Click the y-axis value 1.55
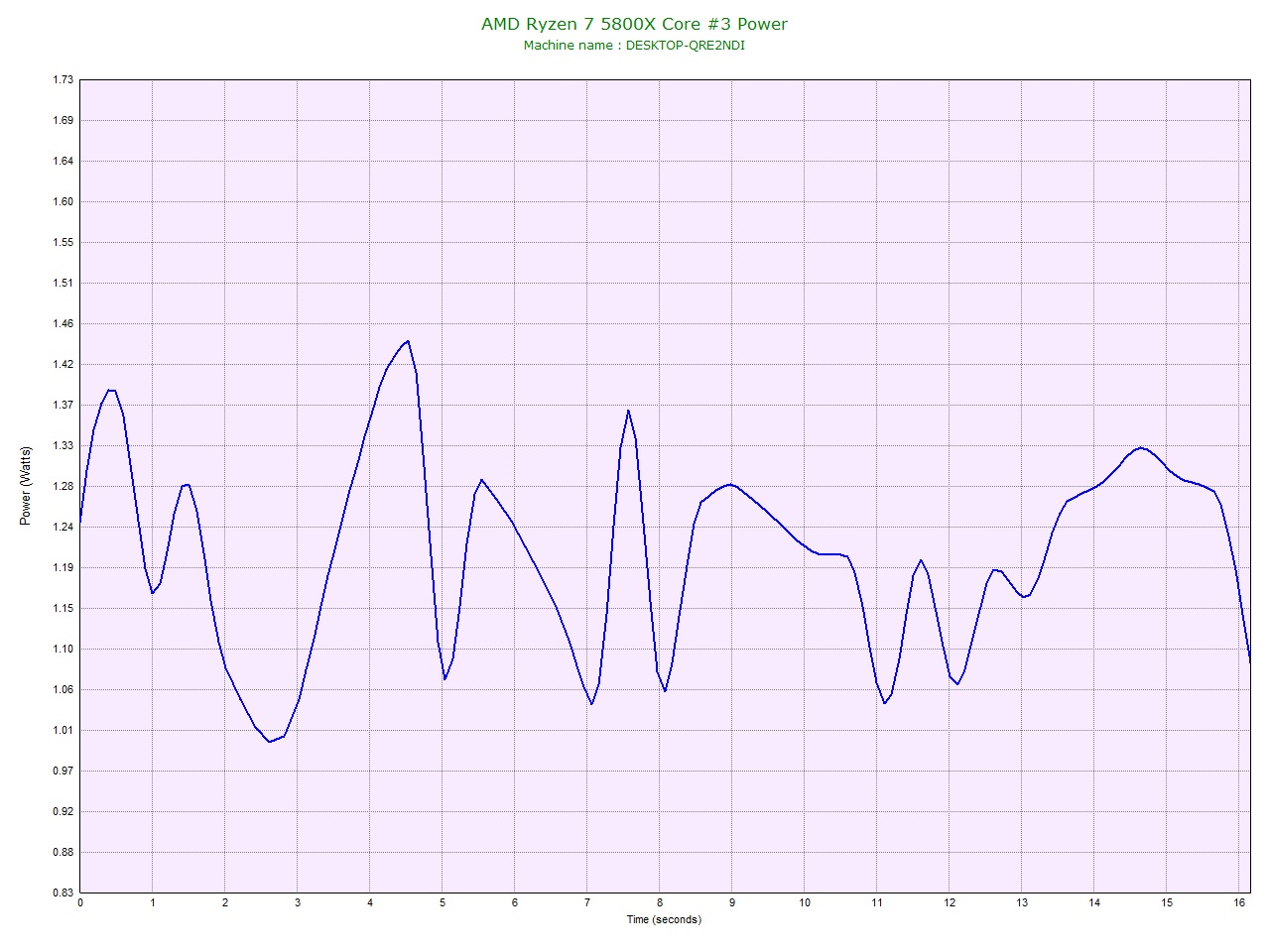Screen dimensions: 1270x952 pos(63,242)
